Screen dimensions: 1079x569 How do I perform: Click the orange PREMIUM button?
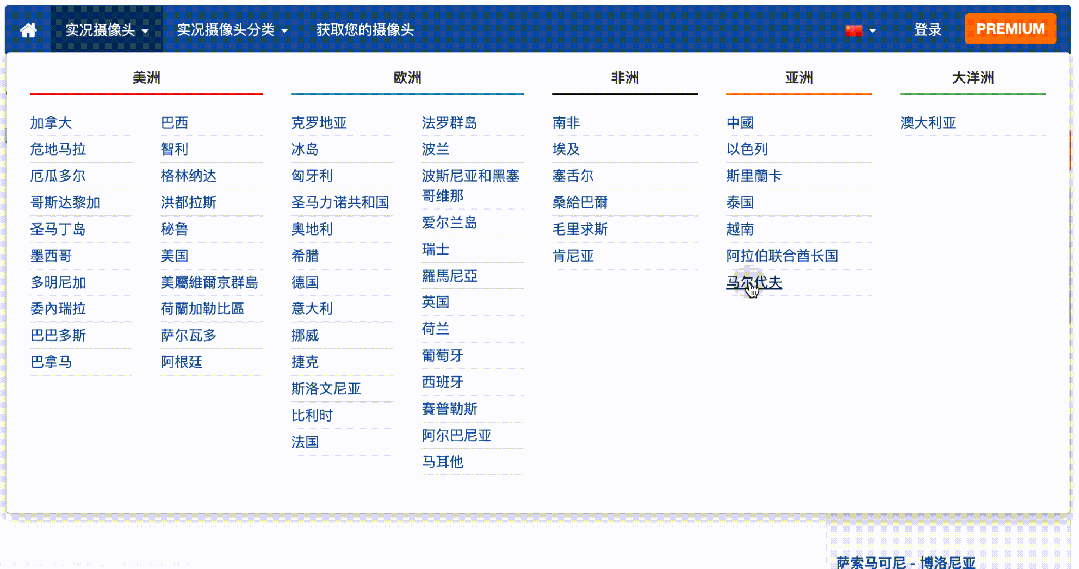pos(1010,29)
